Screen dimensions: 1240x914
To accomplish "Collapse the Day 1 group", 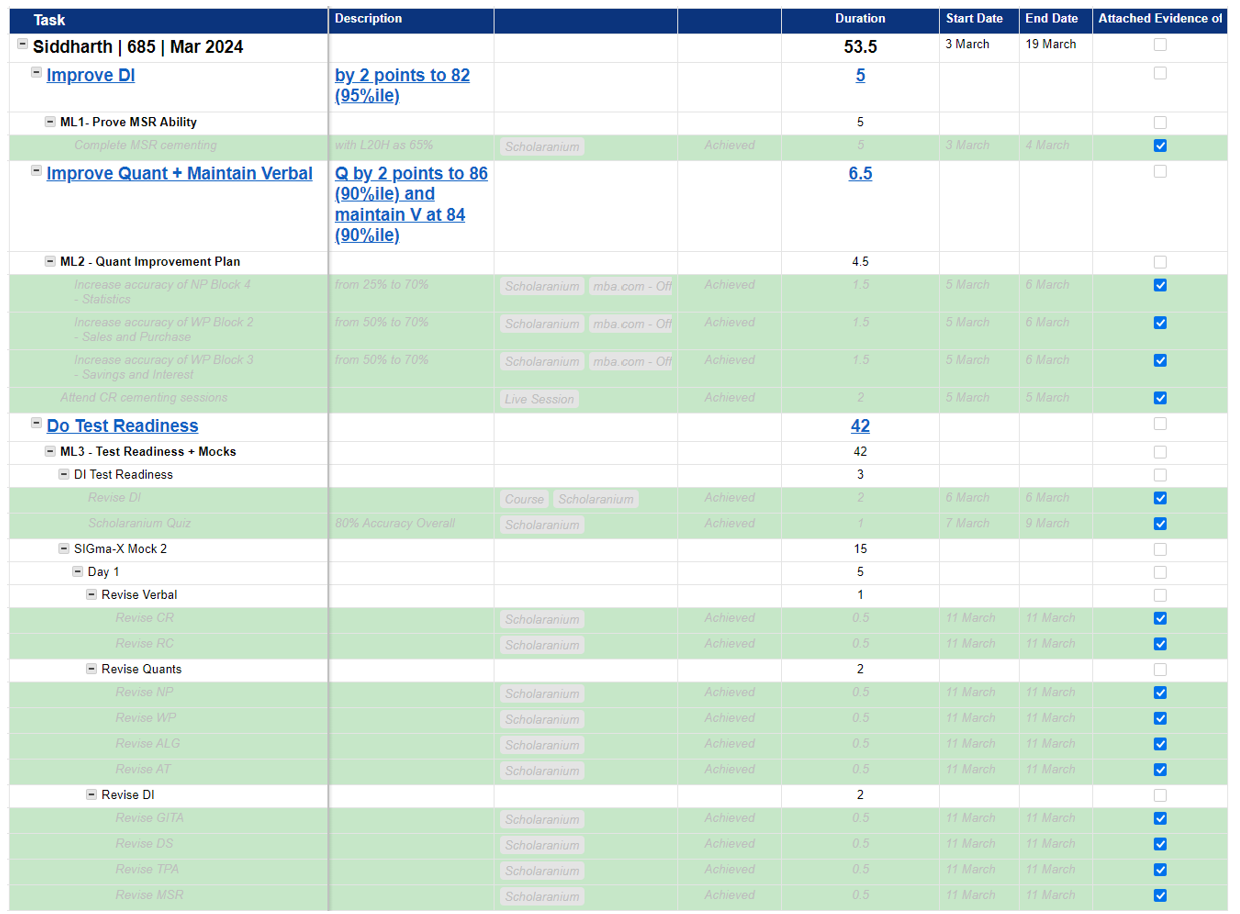I will pos(78,572).
